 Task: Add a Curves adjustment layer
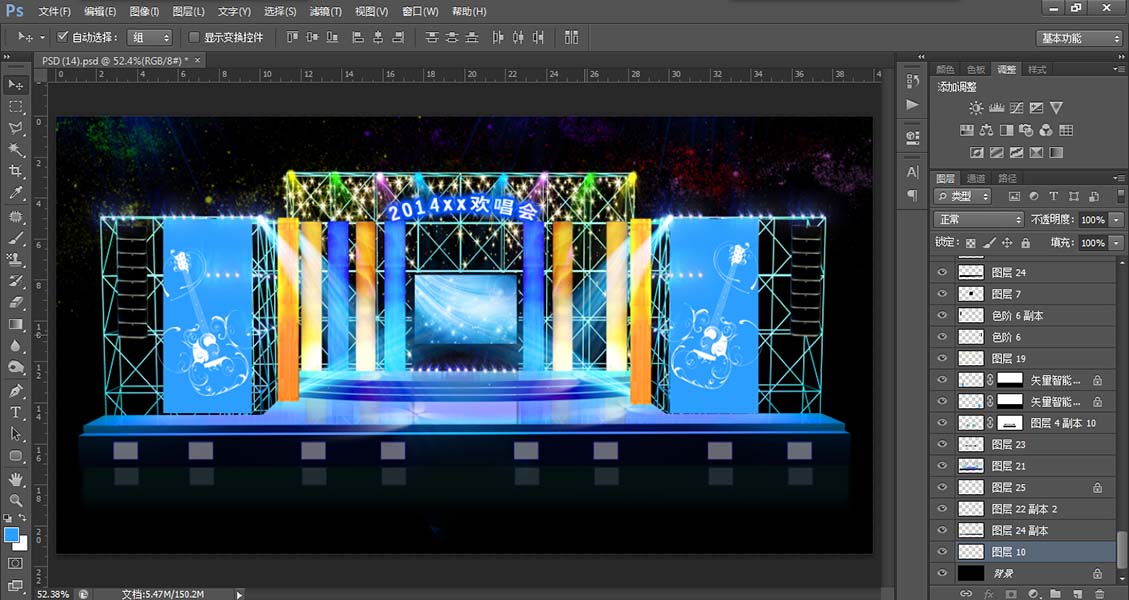point(1017,108)
